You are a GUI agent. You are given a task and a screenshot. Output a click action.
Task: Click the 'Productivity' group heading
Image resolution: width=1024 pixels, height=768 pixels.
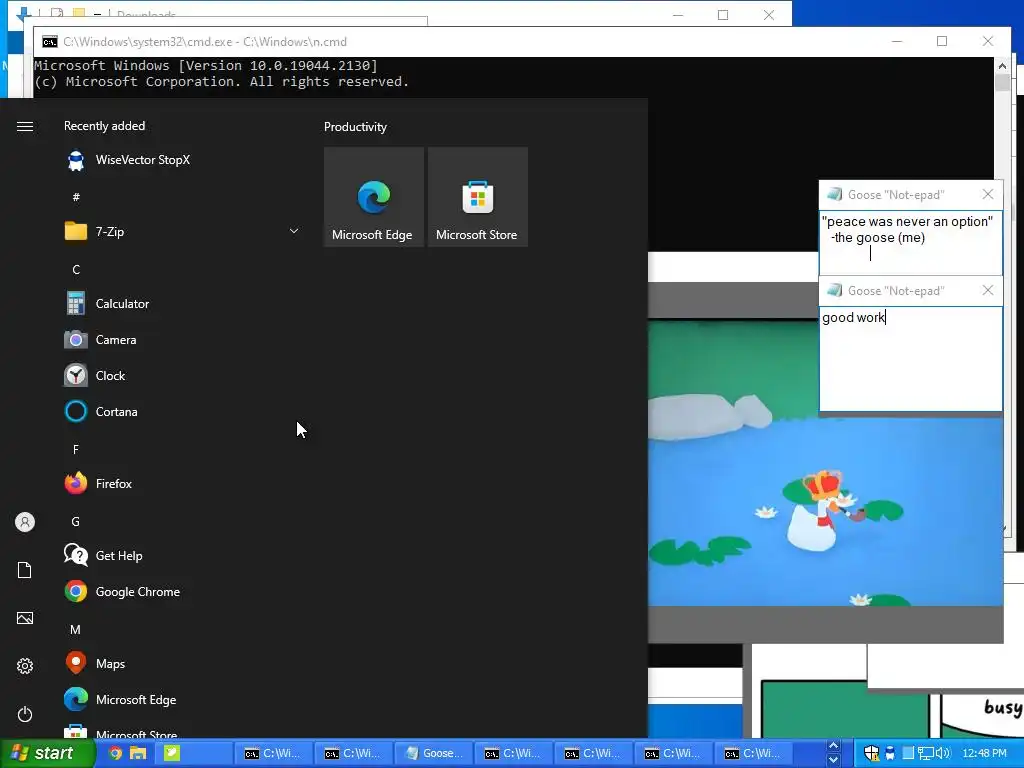(x=355, y=127)
